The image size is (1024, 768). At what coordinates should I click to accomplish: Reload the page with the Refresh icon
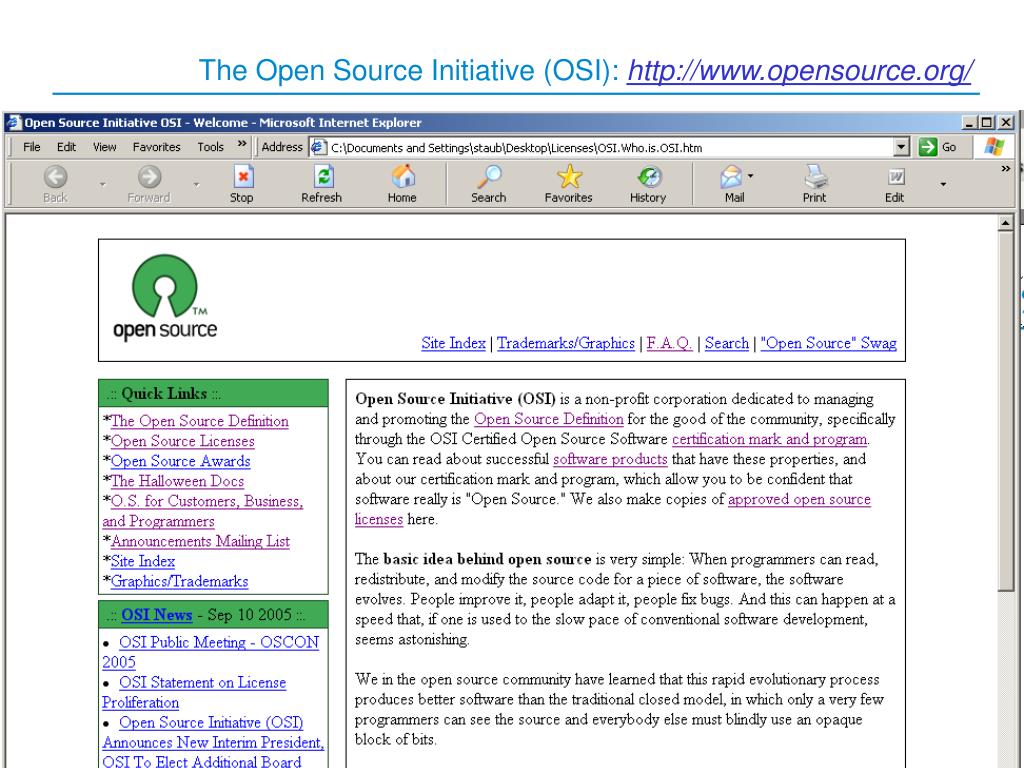coord(323,177)
